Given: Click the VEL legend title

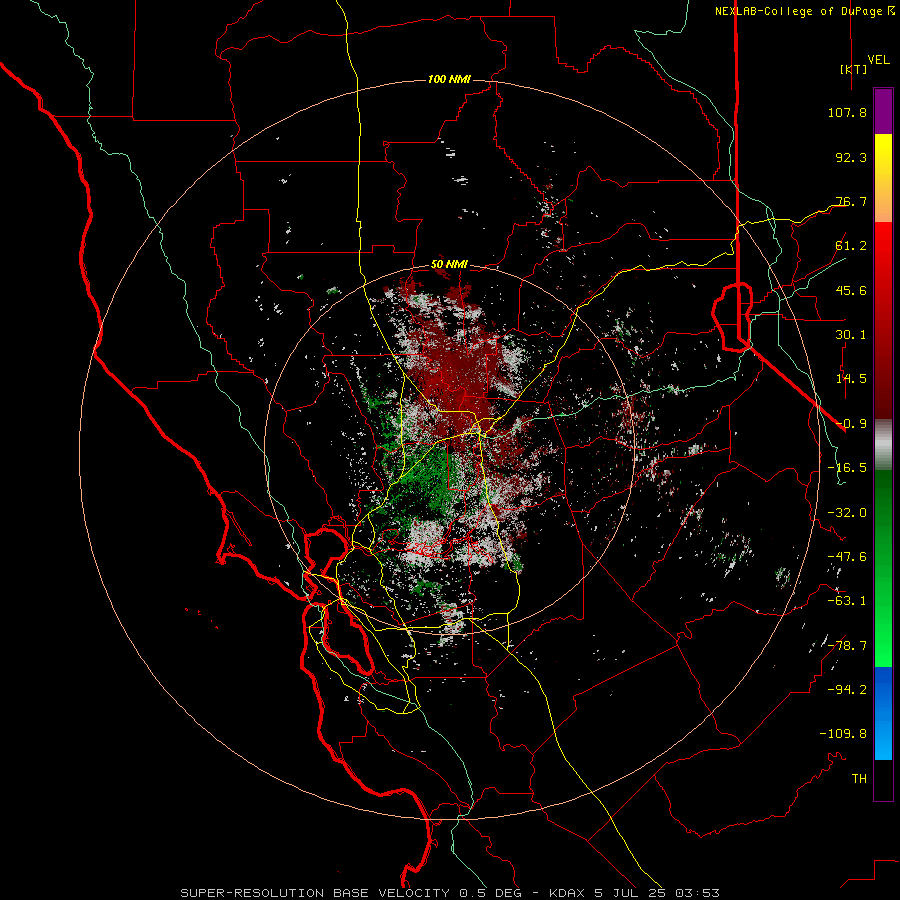Looking at the screenshot, I should (x=878, y=60).
